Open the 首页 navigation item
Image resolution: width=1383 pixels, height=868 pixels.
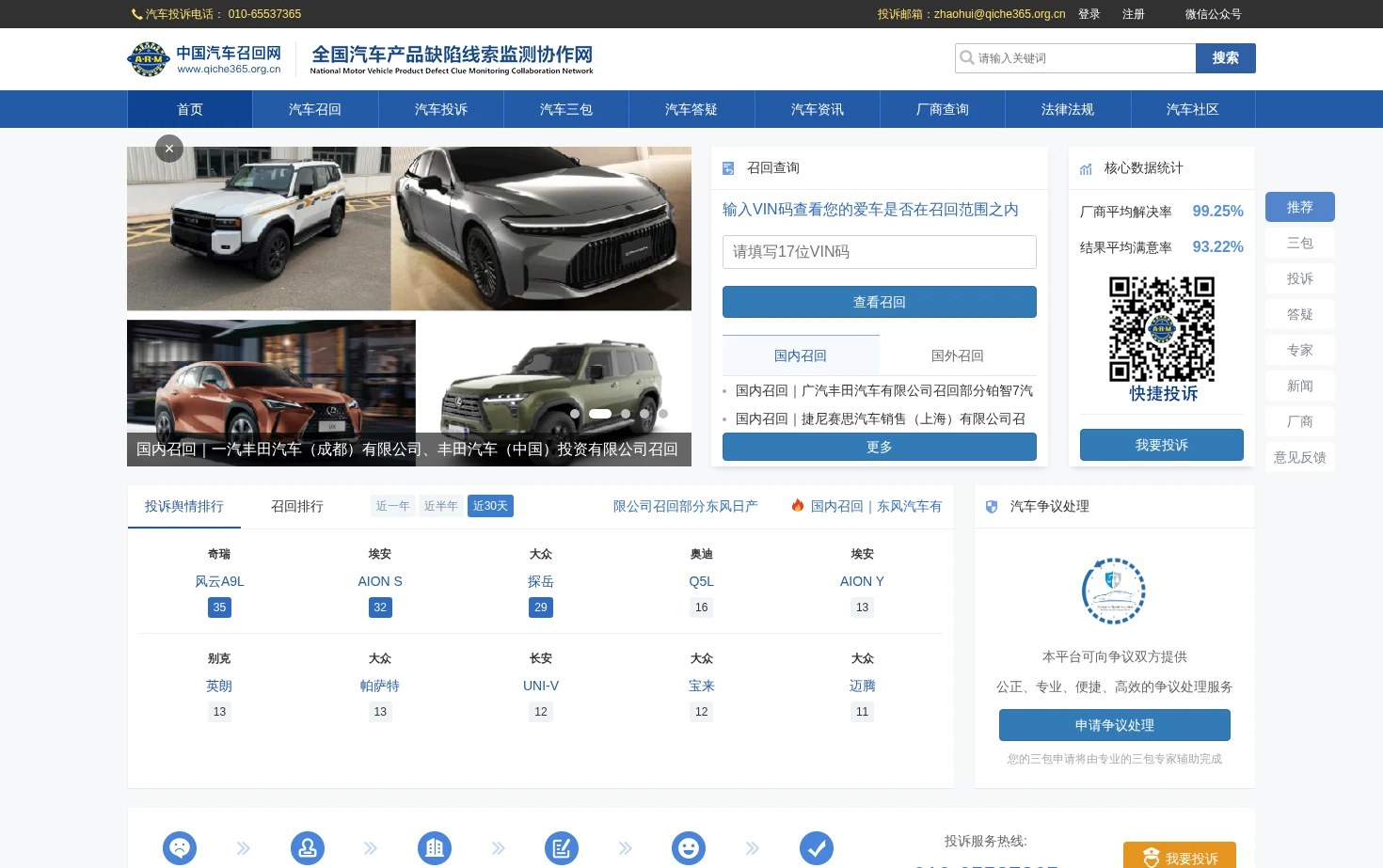(x=190, y=109)
